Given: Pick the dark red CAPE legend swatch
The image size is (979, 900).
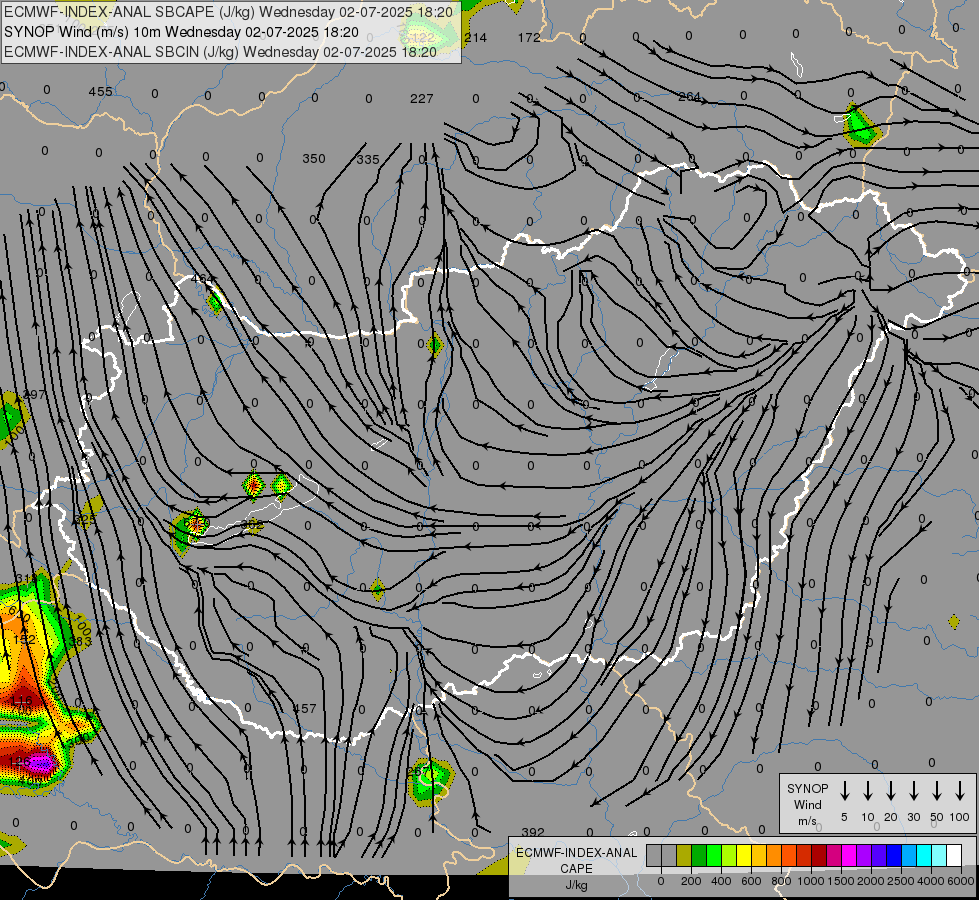Looking at the screenshot, I should click(819, 855).
